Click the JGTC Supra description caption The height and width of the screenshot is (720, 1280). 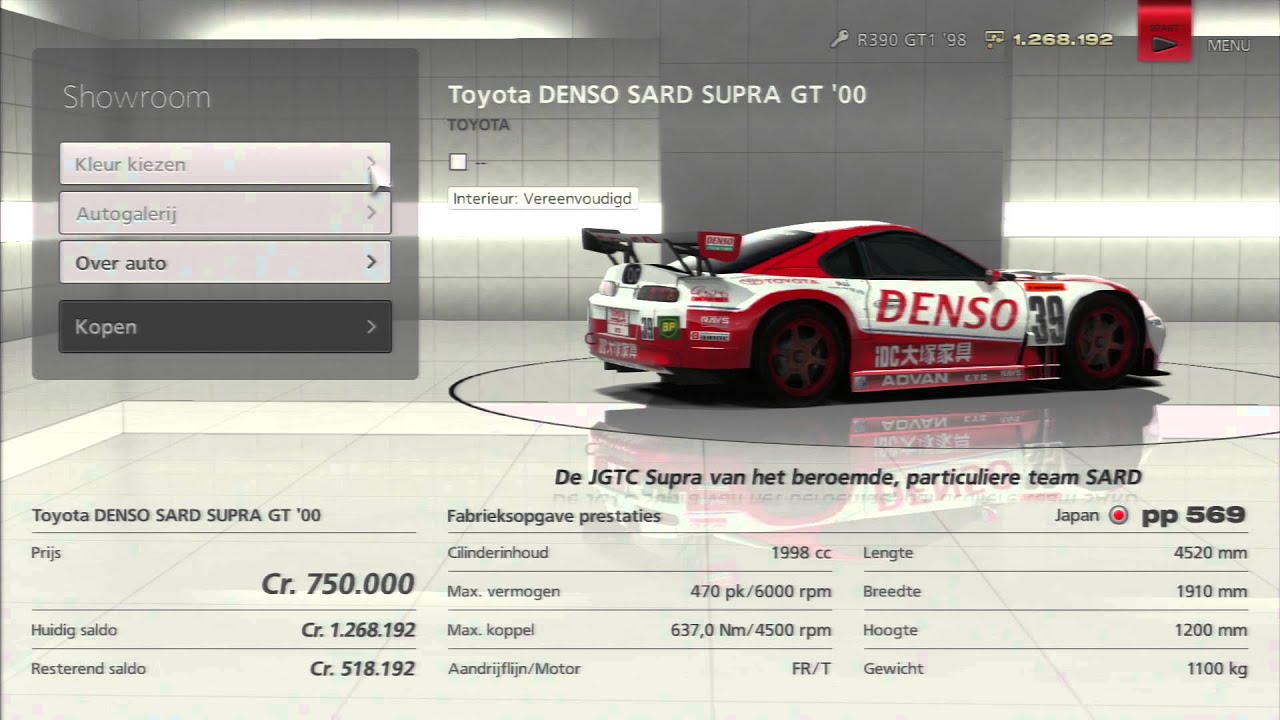coord(848,477)
